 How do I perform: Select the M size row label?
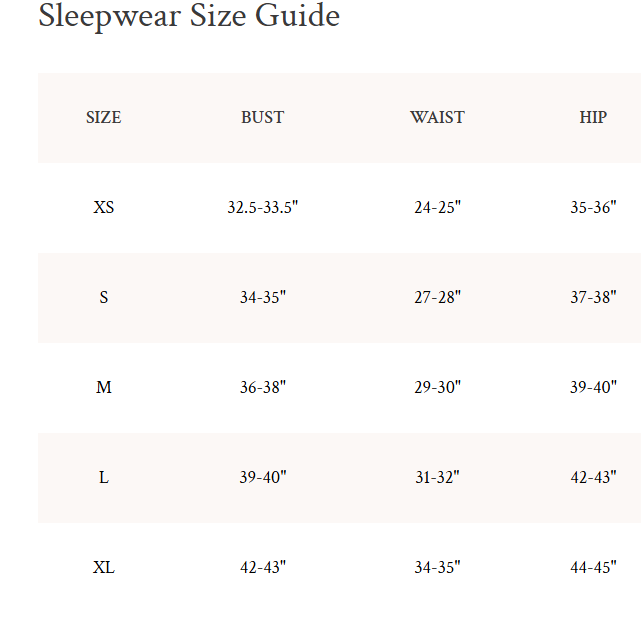pyautogui.click(x=103, y=388)
